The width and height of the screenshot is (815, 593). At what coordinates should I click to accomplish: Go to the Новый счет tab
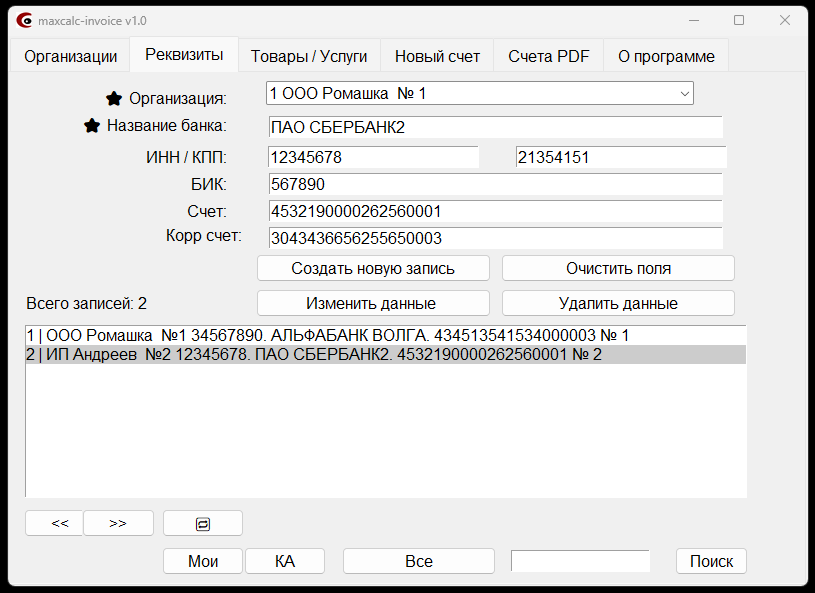[x=437, y=56]
